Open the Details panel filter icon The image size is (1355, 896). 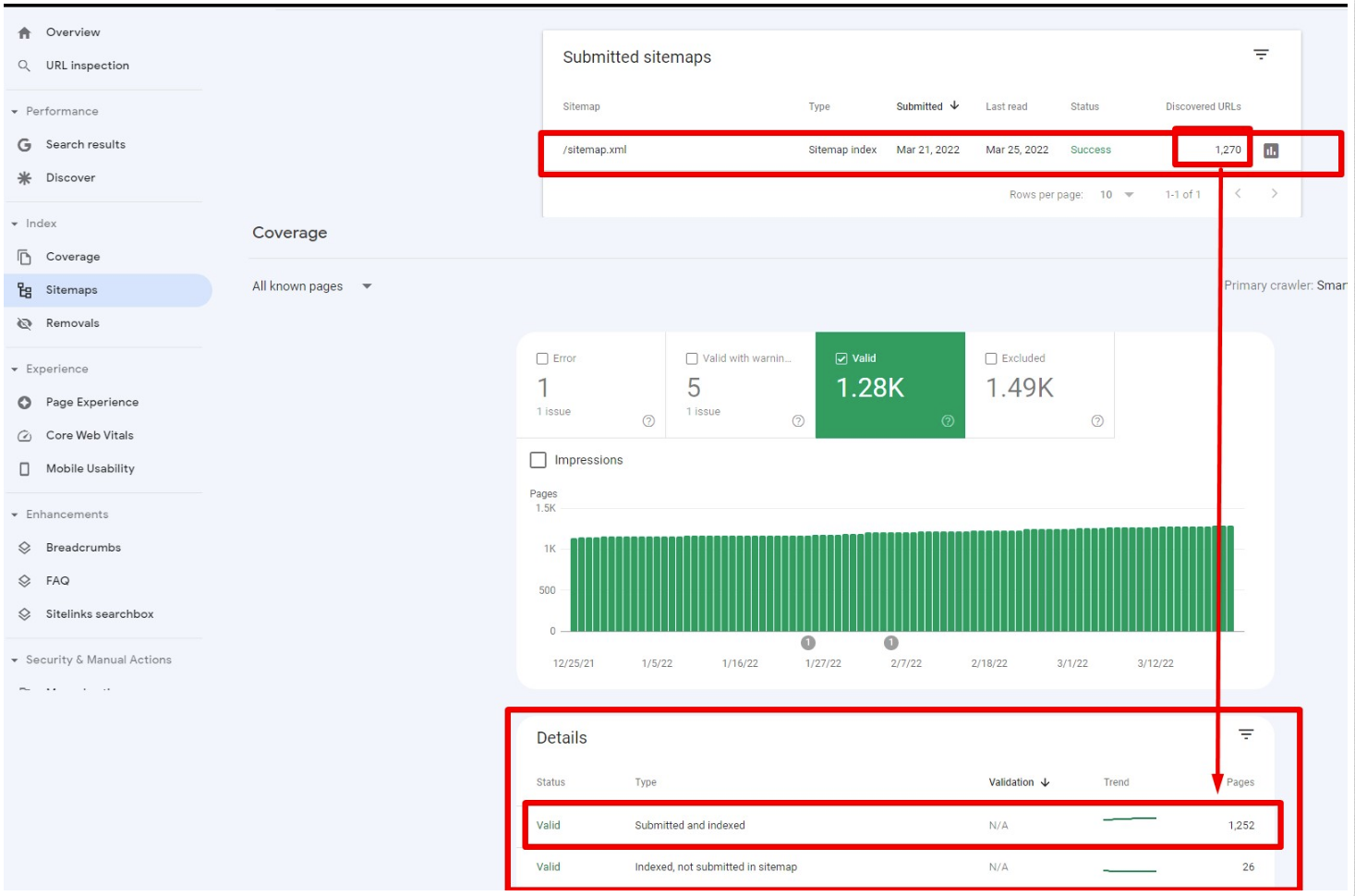click(x=1245, y=734)
